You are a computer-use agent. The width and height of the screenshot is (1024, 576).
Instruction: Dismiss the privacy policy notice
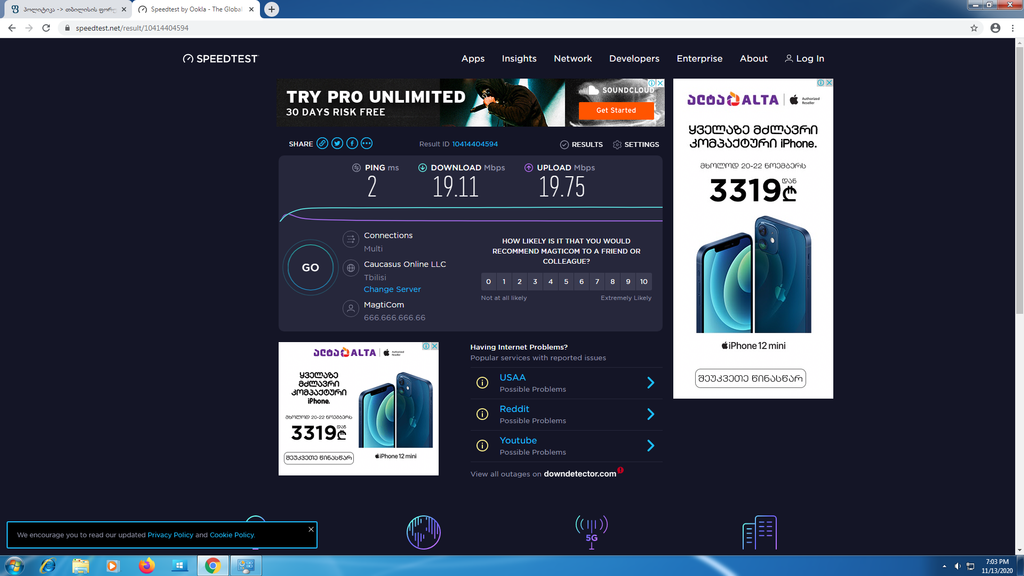point(311,528)
